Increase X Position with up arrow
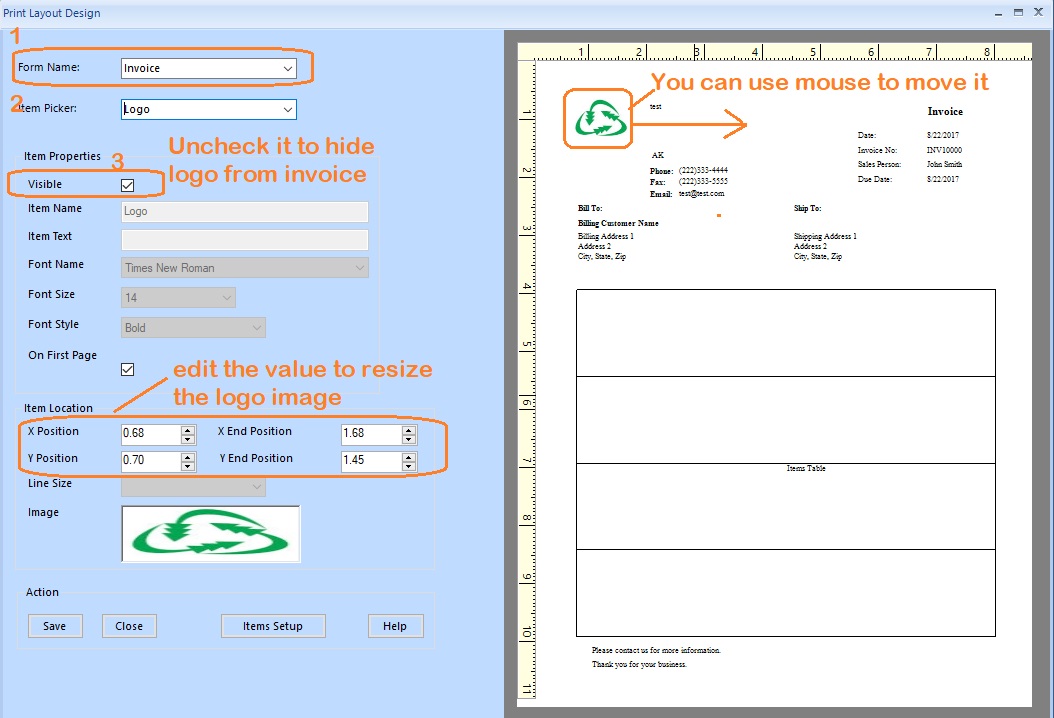Image resolution: width=1054 pixels, height=718 pixels. click(188, 430)
